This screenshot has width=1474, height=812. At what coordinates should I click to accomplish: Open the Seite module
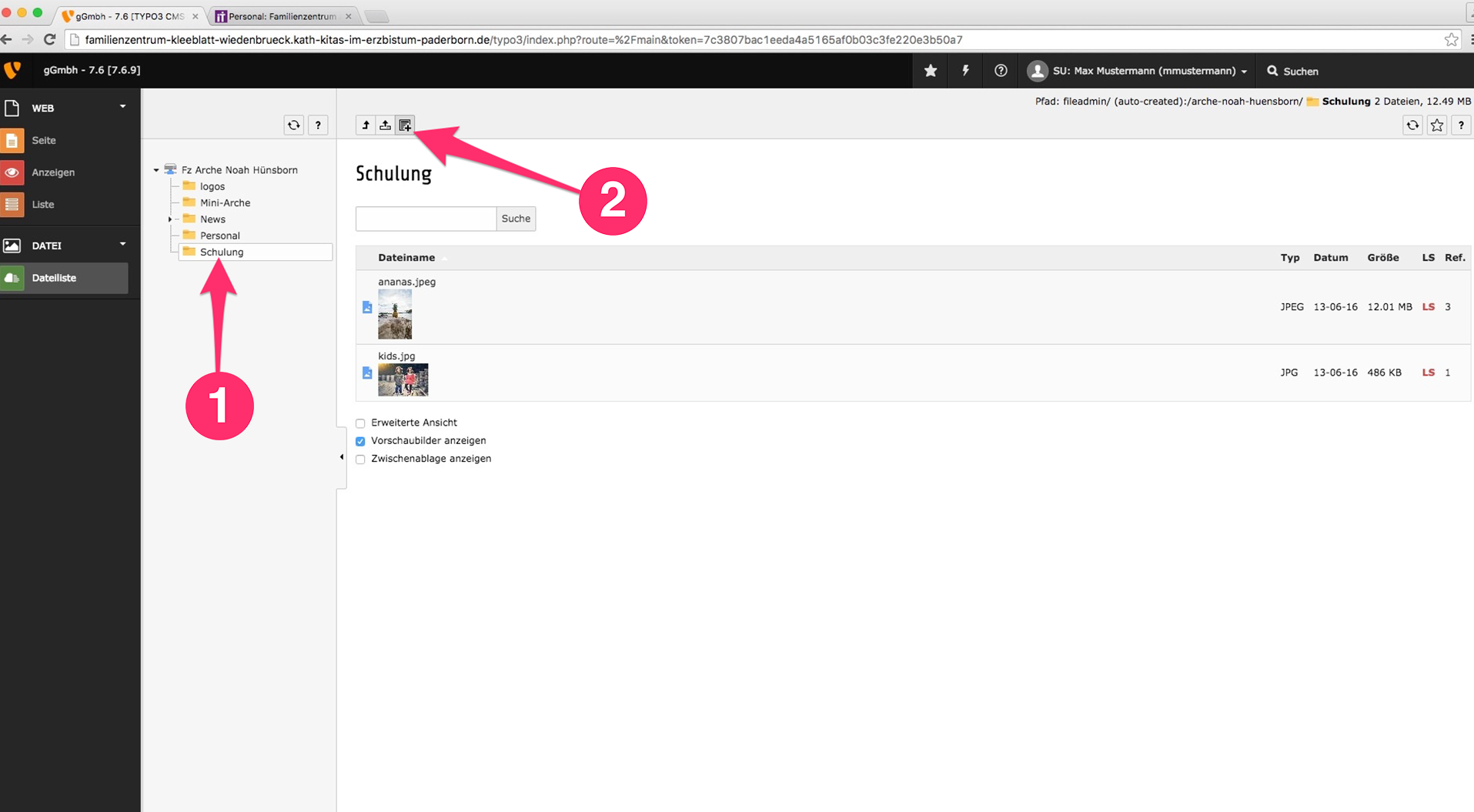coord(44,141)
